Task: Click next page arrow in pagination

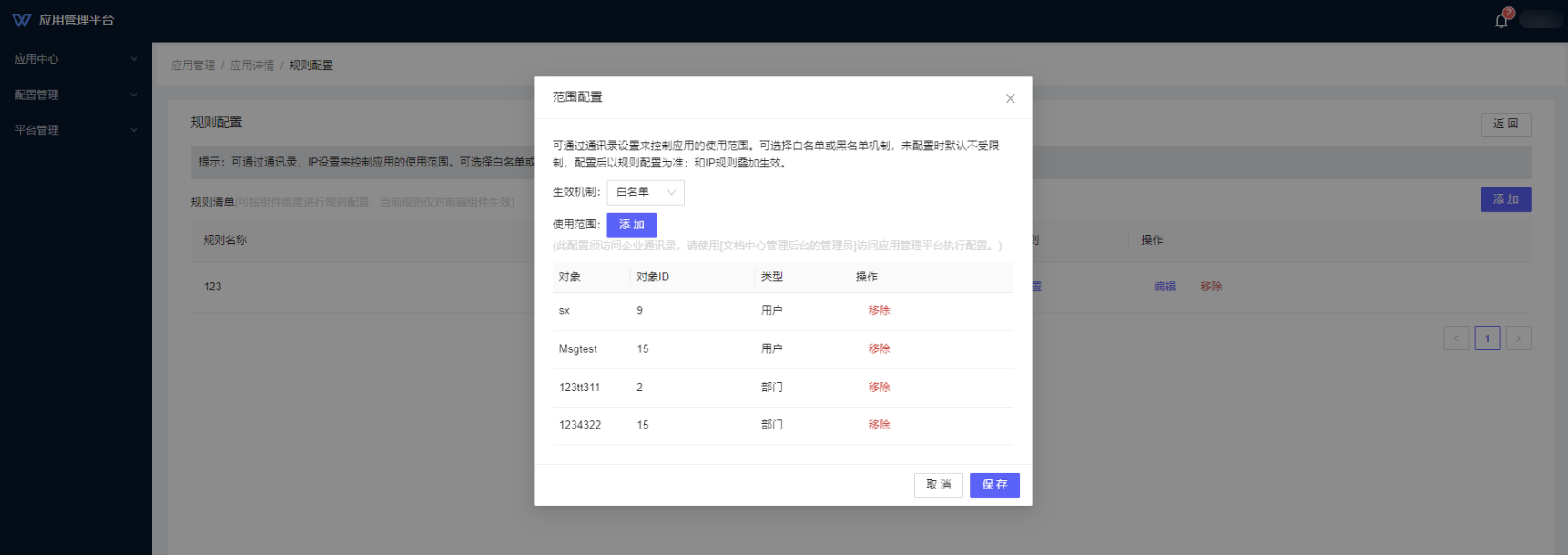Action: click(1518, 338)
